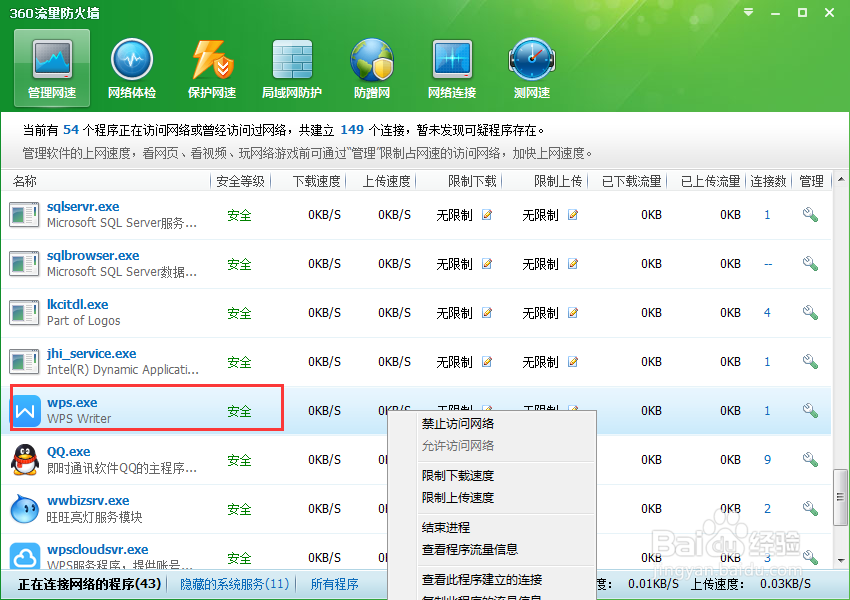The image size is (850, 600).
Task: Open the wwbizsrv.exe program link
Action: [88, 500]
